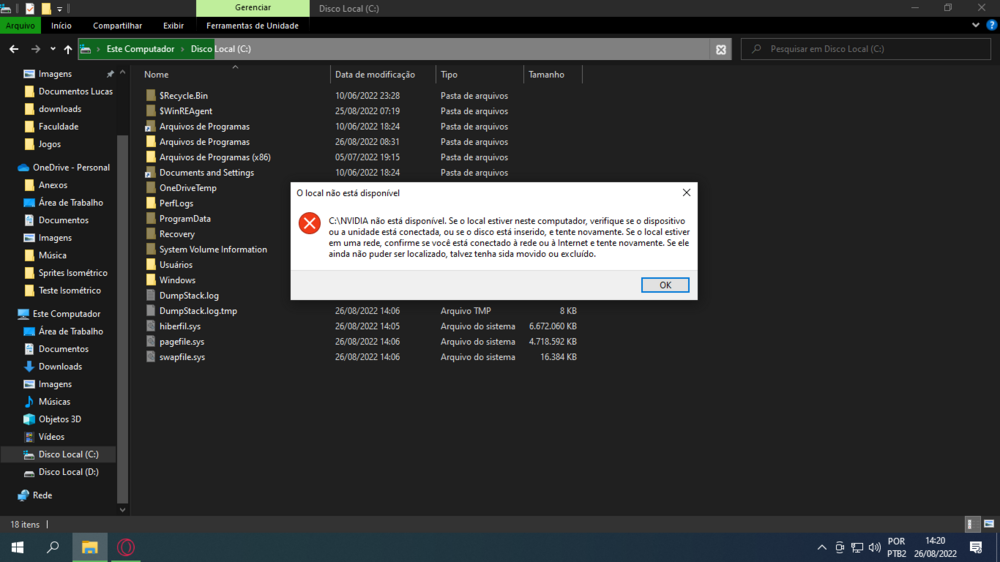Image resolution: width=1000 pixels, height=562 pixels.
Task: Switch to details view layout icon
Action: pyautogui.click(x=972, y=524)
